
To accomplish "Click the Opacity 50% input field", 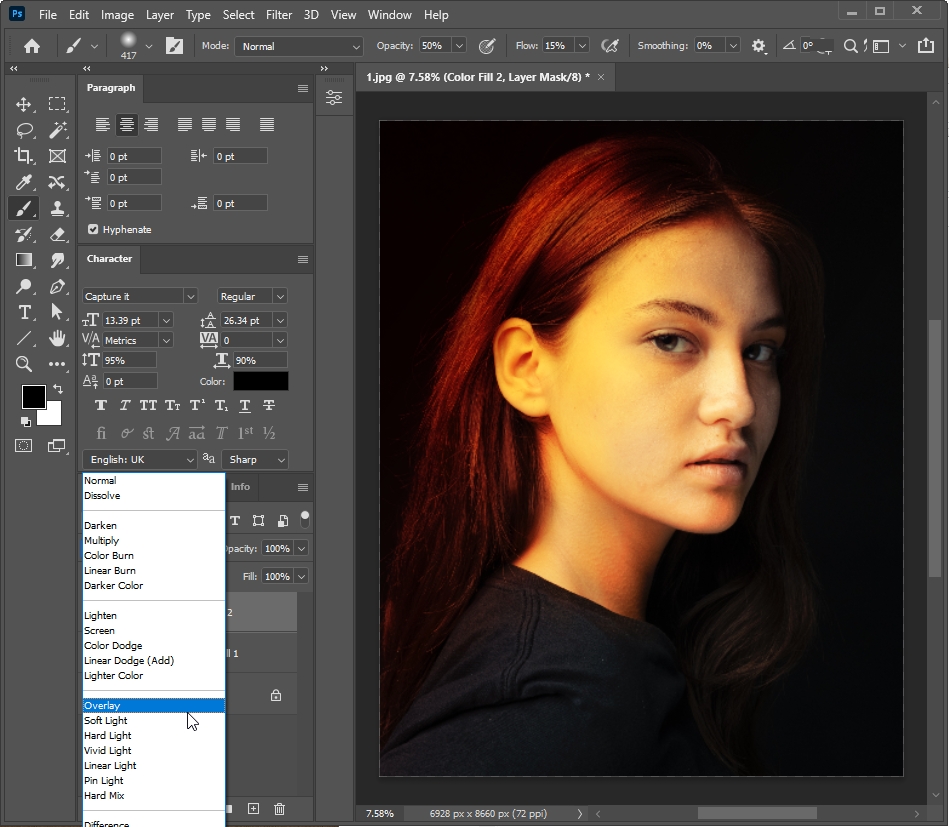I will point(434,46).
